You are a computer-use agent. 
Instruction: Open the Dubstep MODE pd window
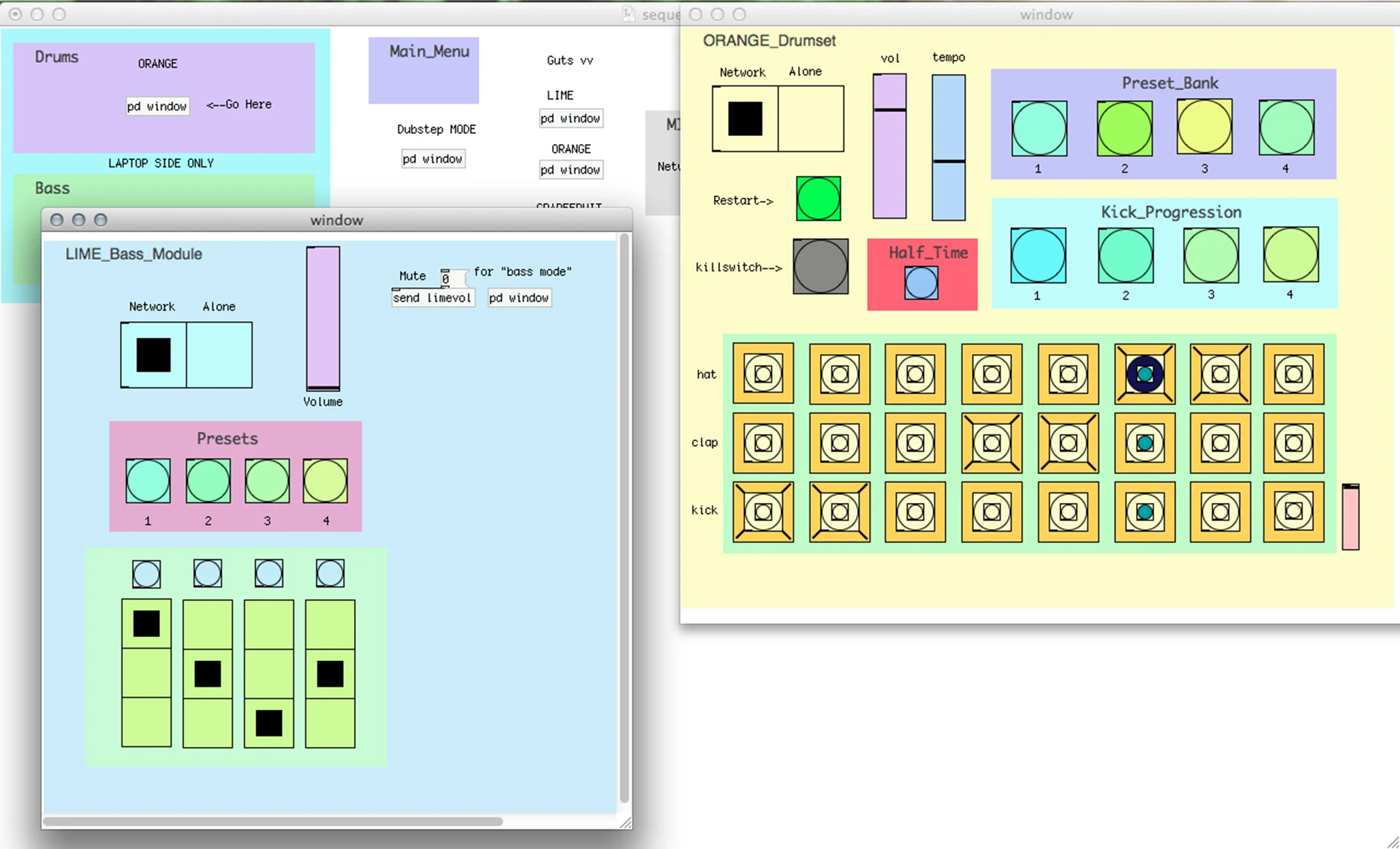point(433,159)
